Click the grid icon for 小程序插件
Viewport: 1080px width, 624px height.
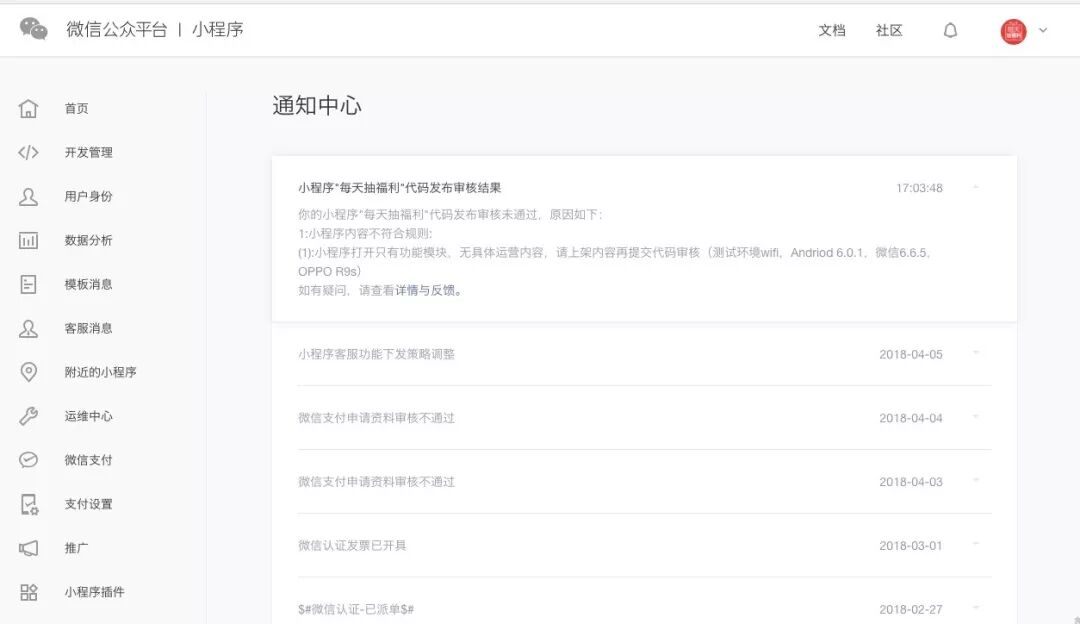(x=28, y=592)
